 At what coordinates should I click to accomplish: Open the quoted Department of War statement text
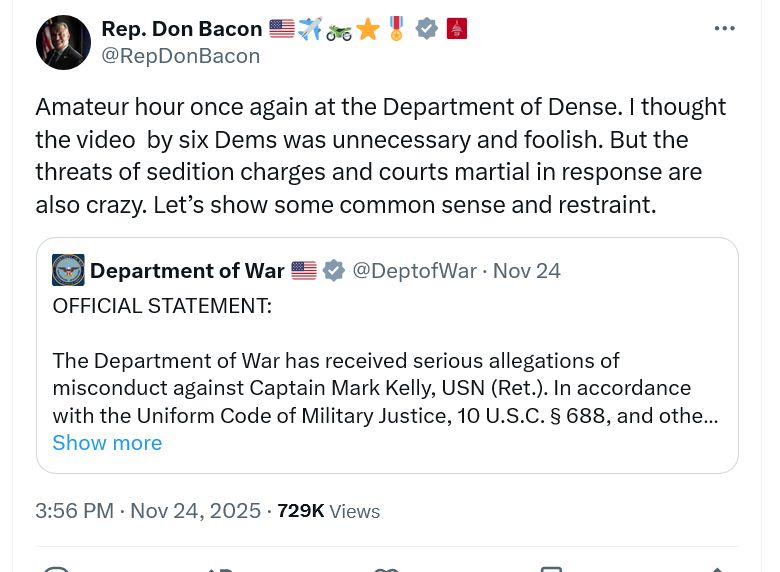click(385, 388)
